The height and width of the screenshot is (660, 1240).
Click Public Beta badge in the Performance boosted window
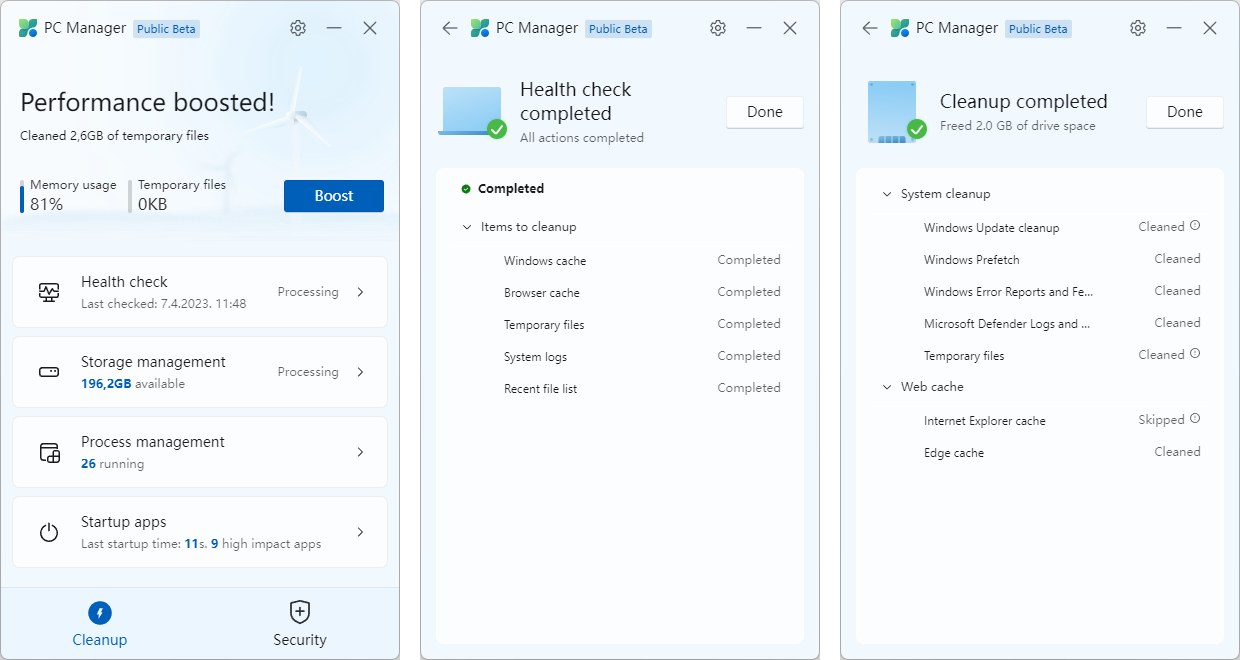(167, 29)
